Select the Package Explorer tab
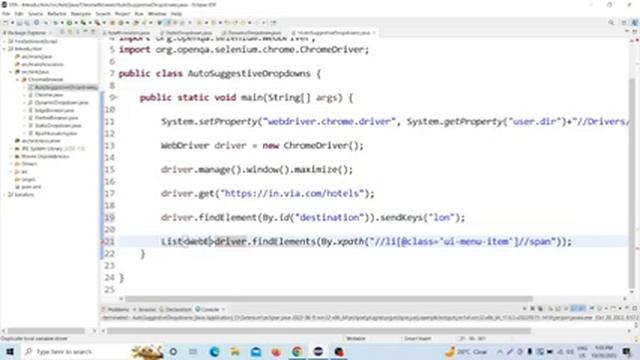 (27, 33)
